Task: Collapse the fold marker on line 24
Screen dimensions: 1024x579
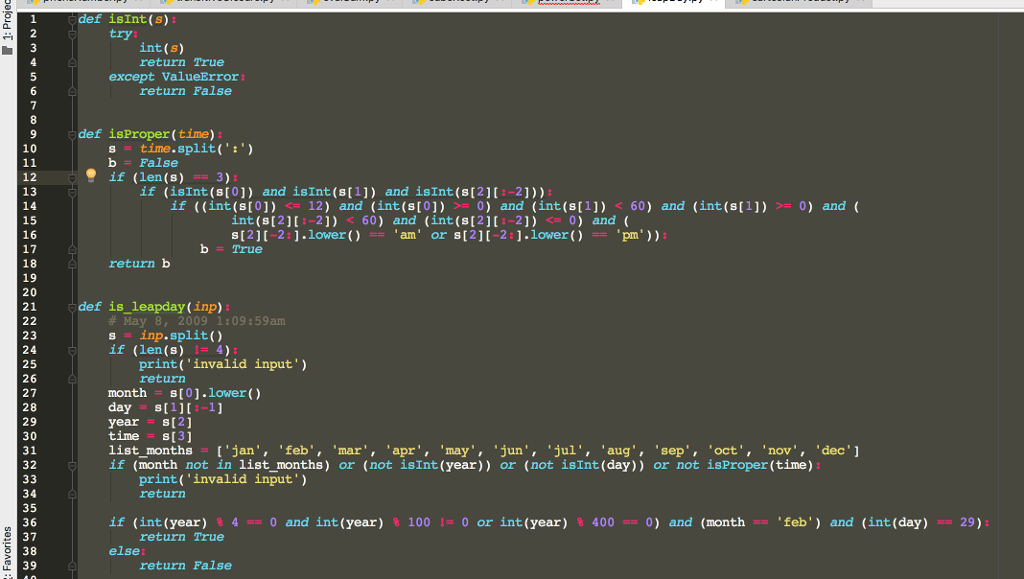Action: point(72,350)
